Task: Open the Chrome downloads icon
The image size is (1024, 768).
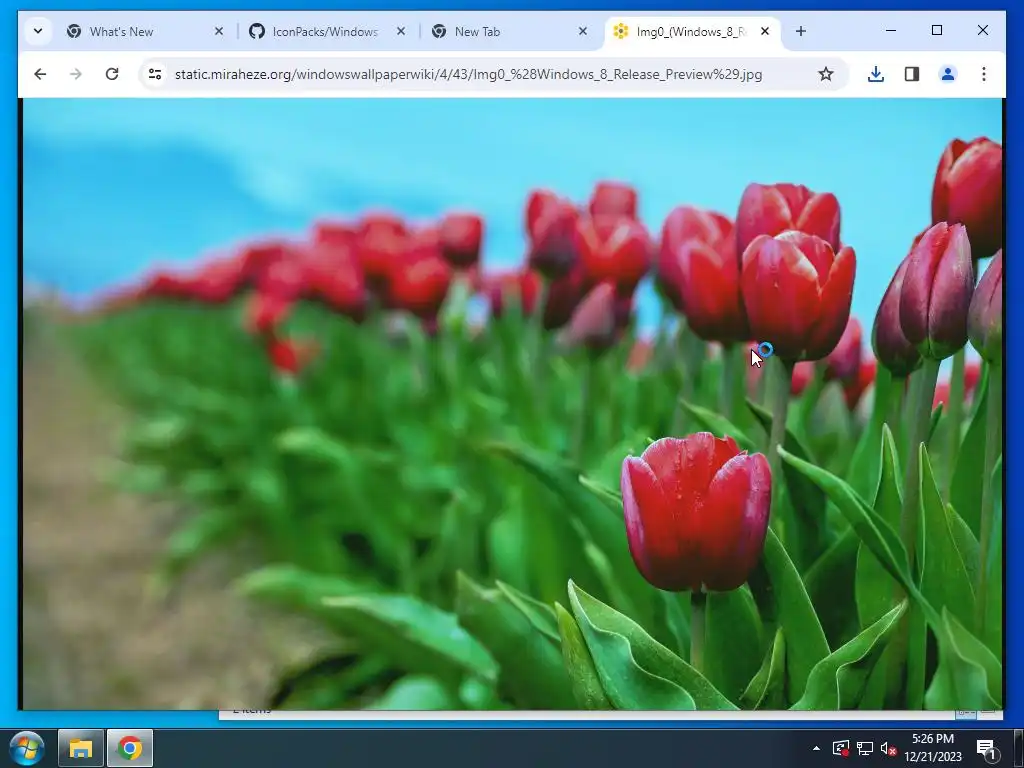Action: tap(876, 74)
